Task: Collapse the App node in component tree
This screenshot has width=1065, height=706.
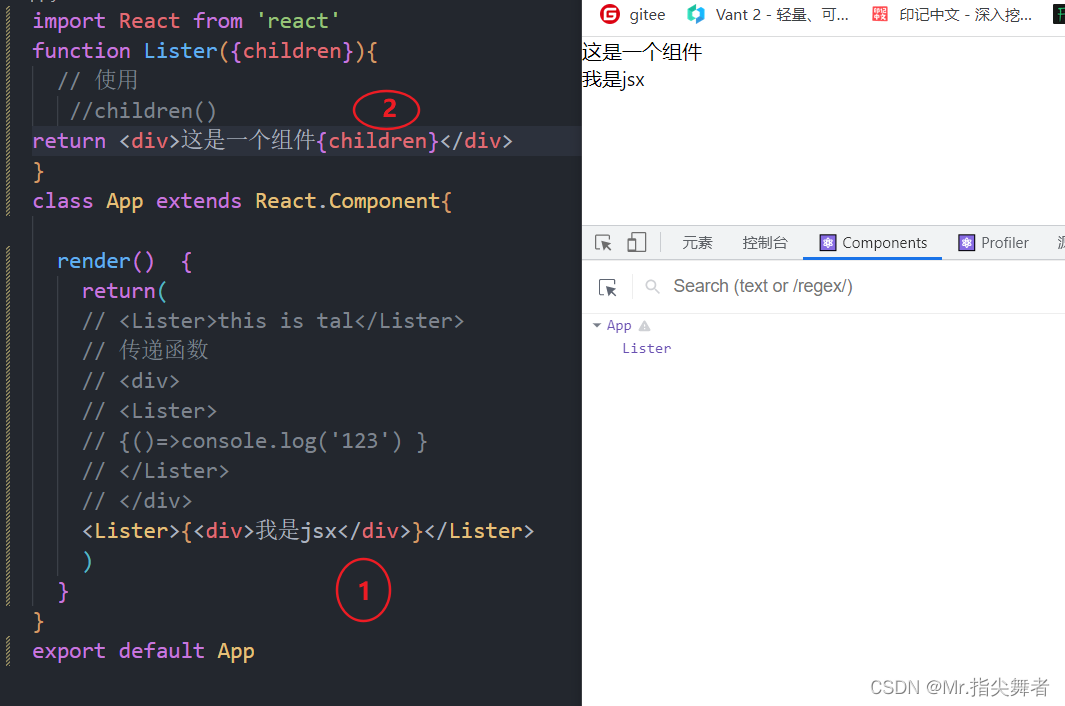Action: (597, 325)
